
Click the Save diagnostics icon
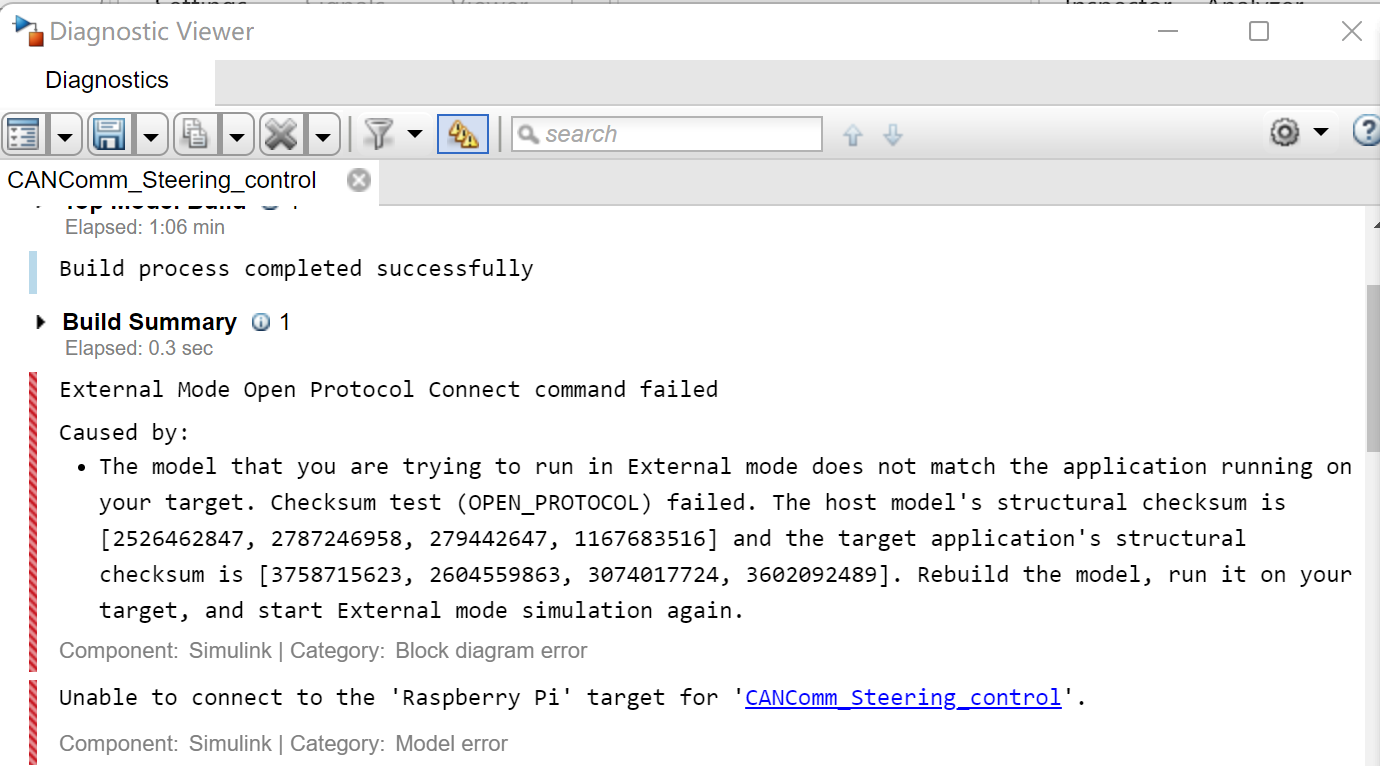[109, 133]
